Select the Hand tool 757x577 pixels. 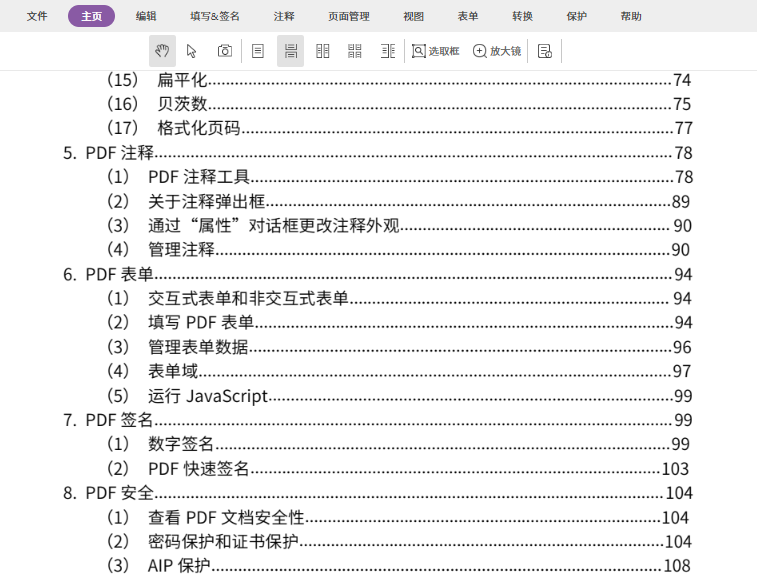point(162,51)
